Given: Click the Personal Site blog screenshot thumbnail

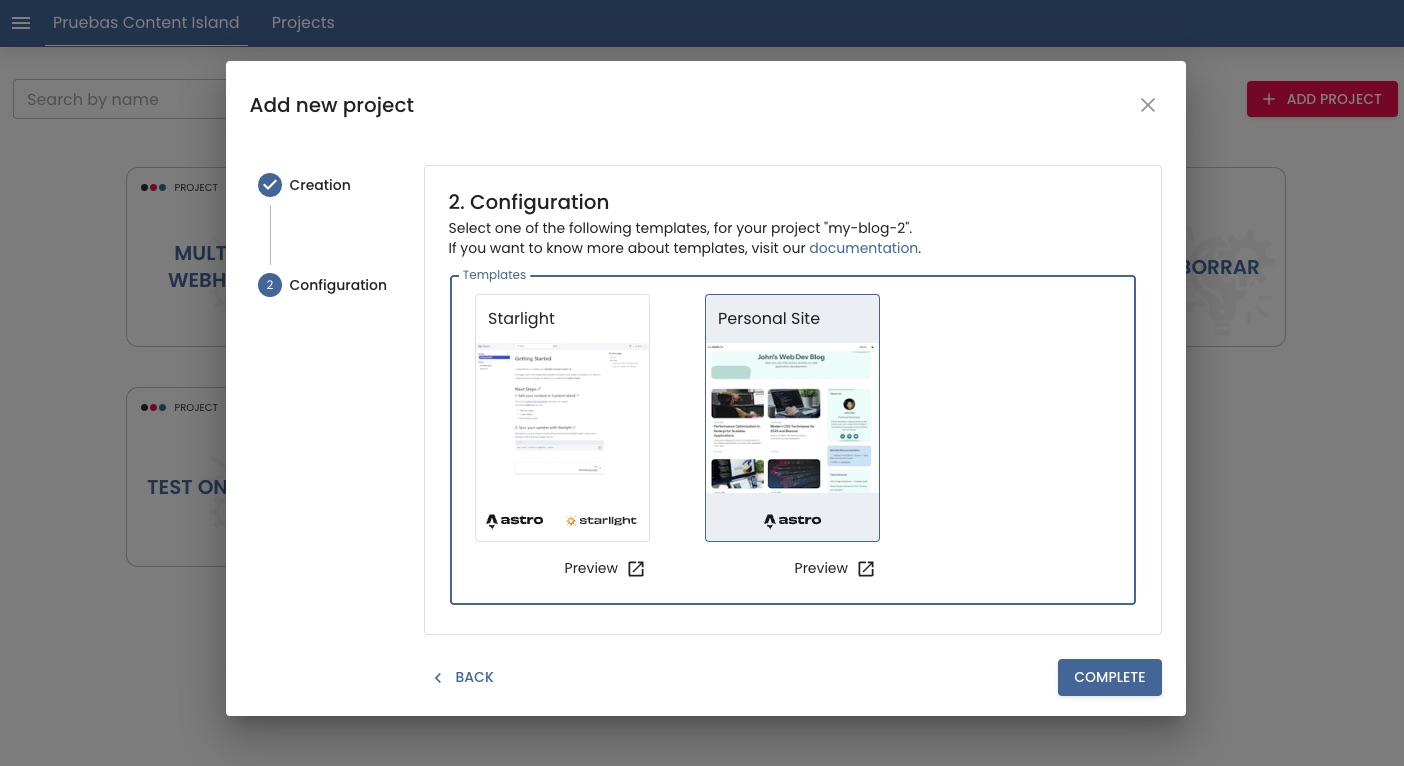Looking at the screenshot, I should tap(792, 418).
